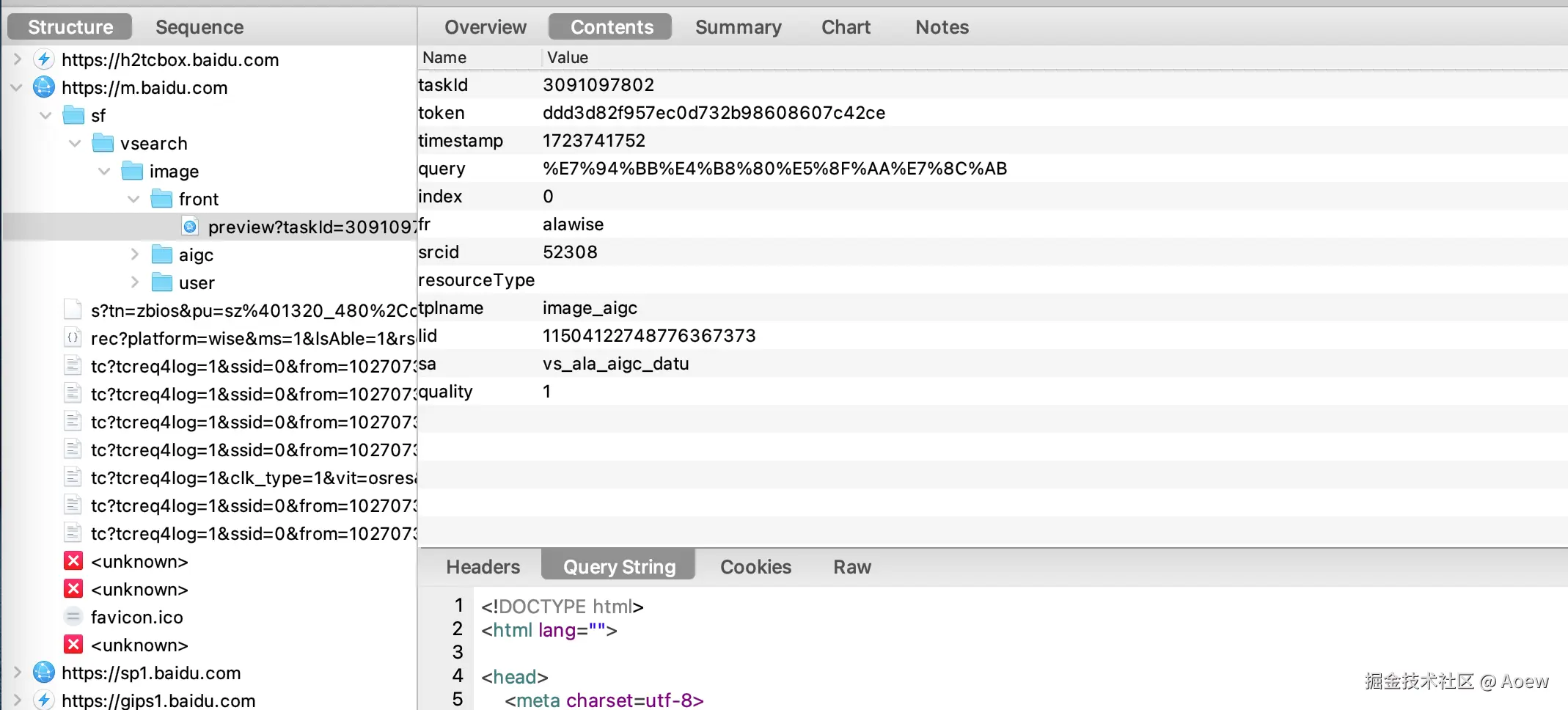Click the token value ddd3d82f957ec0d732b98608607c42ce
The image size is (1568, 710).
pos(714,113)
